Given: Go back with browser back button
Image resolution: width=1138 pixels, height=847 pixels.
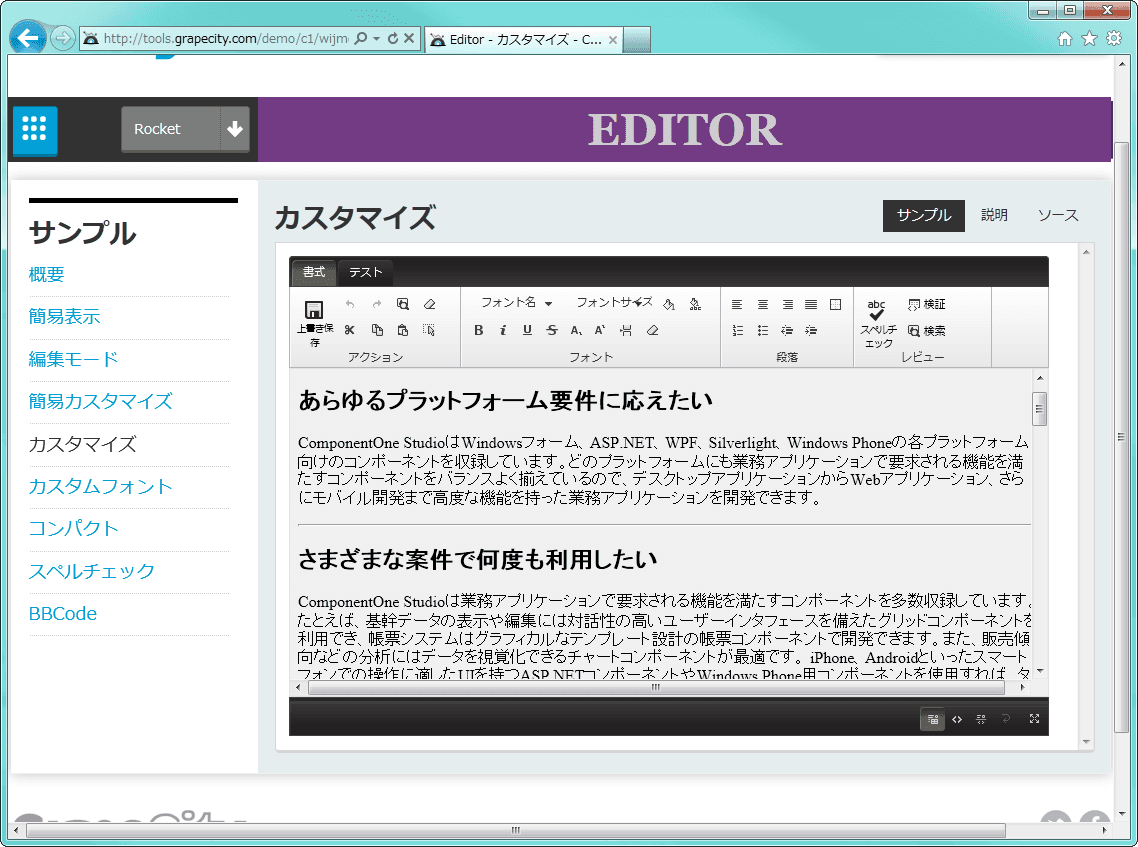Looking at the screenshot, I should (28, 38).
